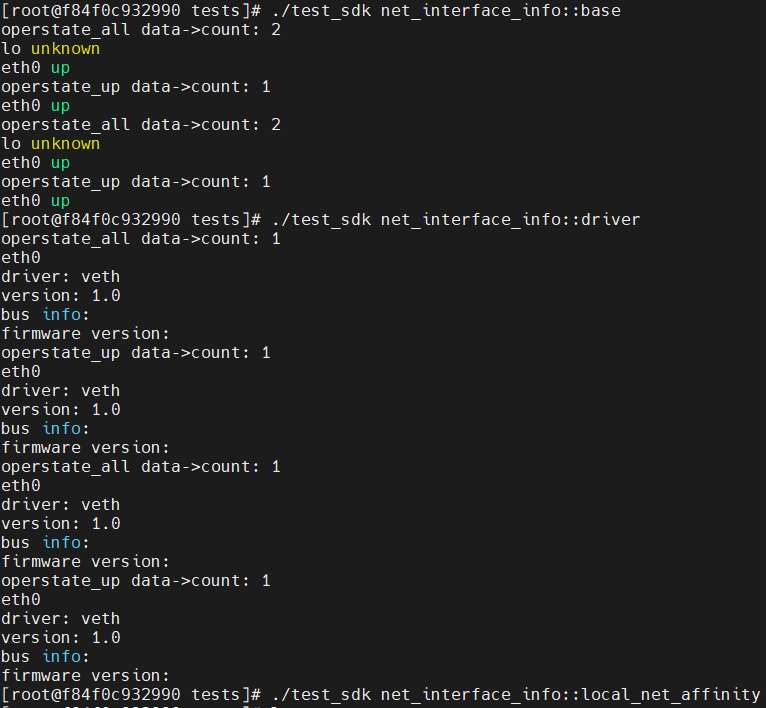
Task: Click the yellow 'unknown' status after first 'lo'
Action: coord(65,49)
